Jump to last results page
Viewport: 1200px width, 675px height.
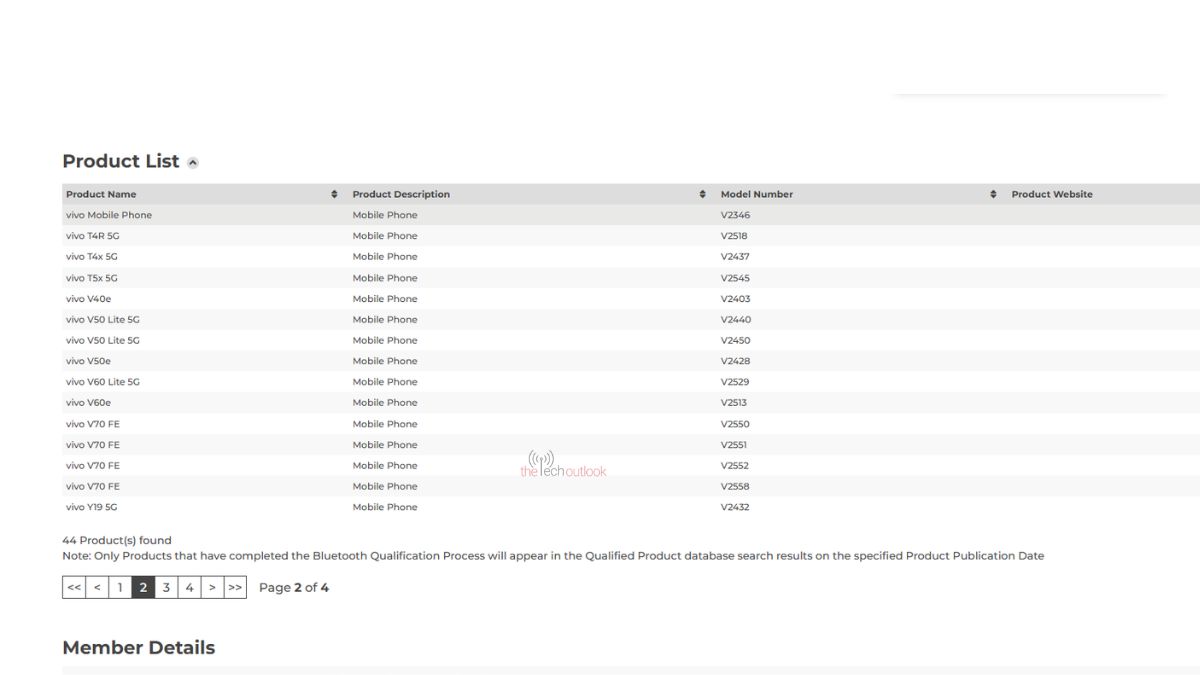pyautogui.click(x=235, y=587)
